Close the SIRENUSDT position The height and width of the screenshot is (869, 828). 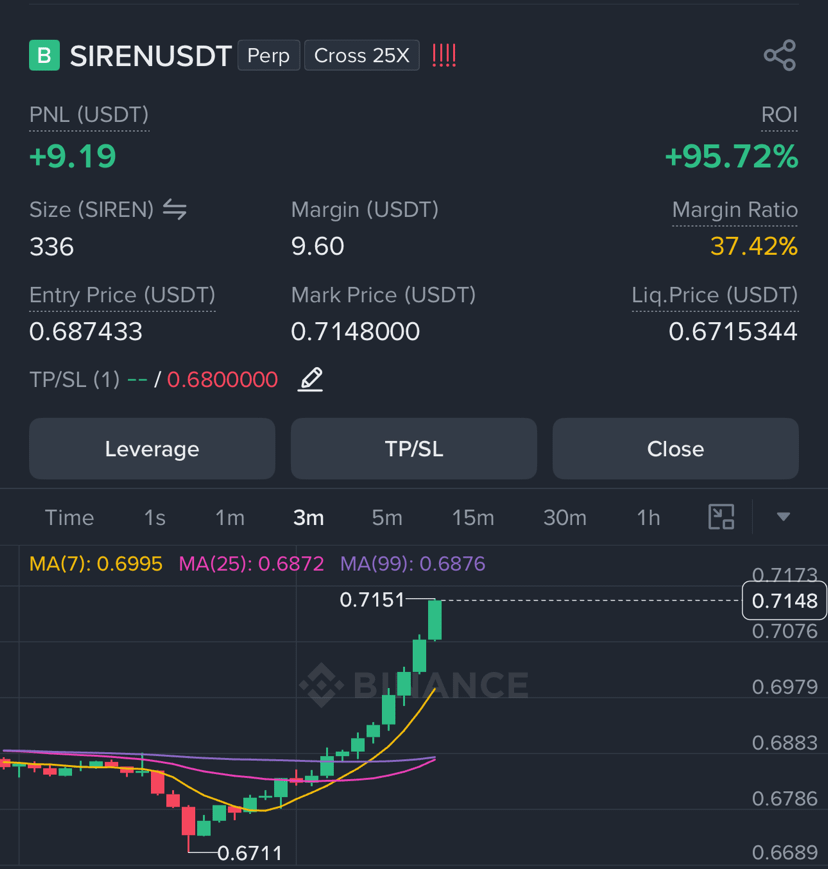click(676, 449)
